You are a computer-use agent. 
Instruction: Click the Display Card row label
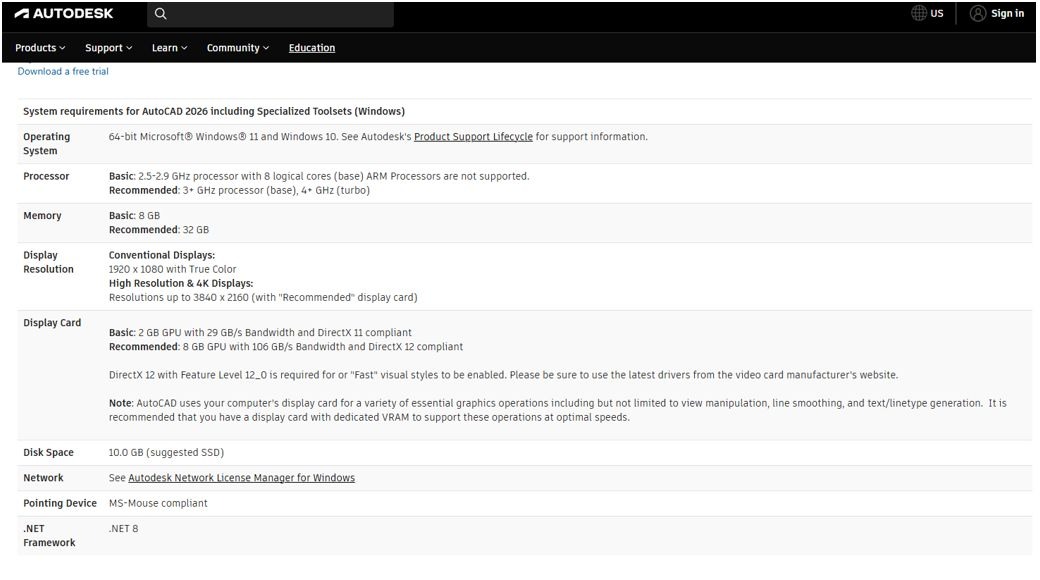click(52, 323)
